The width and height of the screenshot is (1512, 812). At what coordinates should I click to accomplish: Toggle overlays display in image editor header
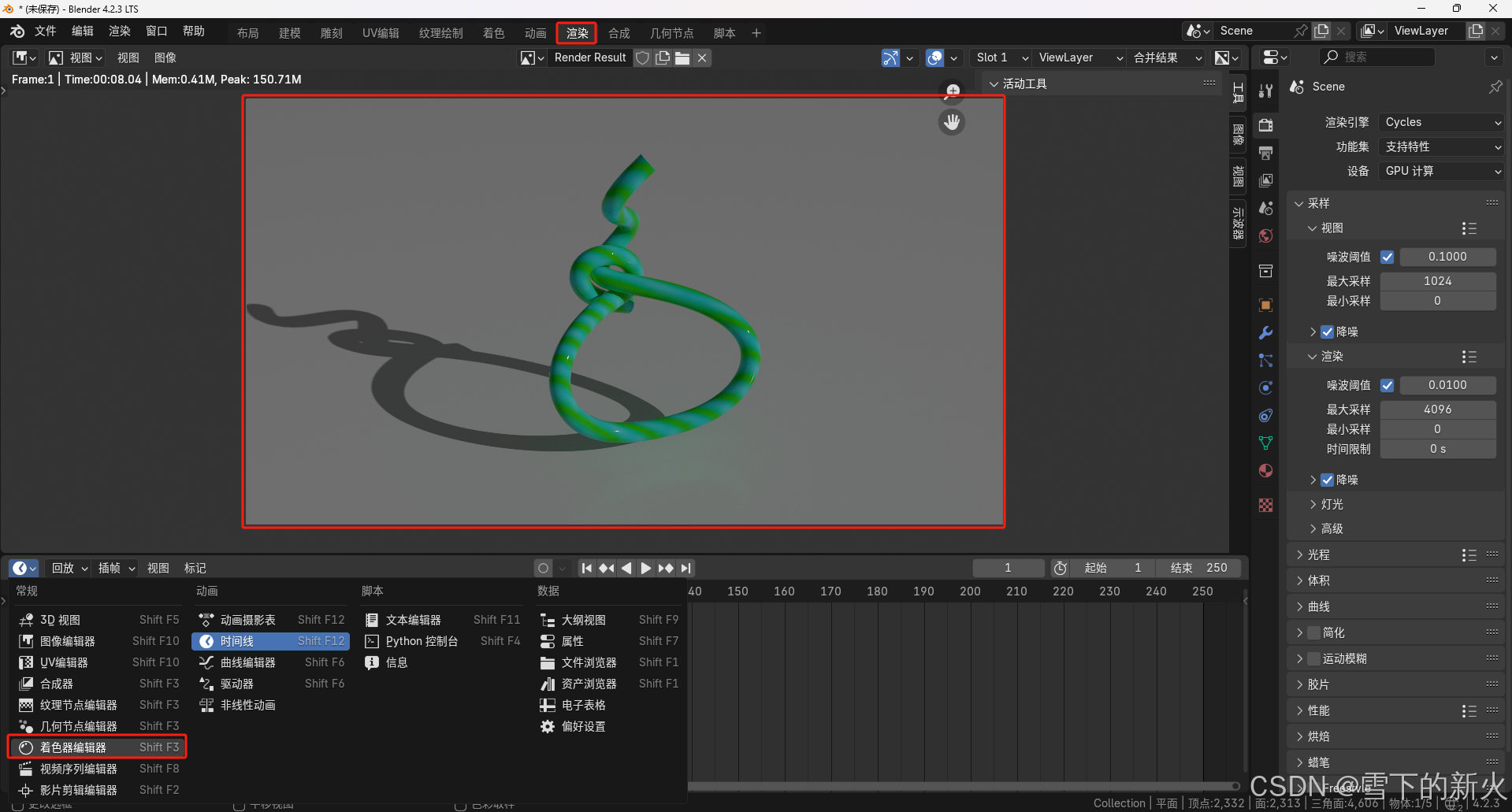click(x=935, y=57)
